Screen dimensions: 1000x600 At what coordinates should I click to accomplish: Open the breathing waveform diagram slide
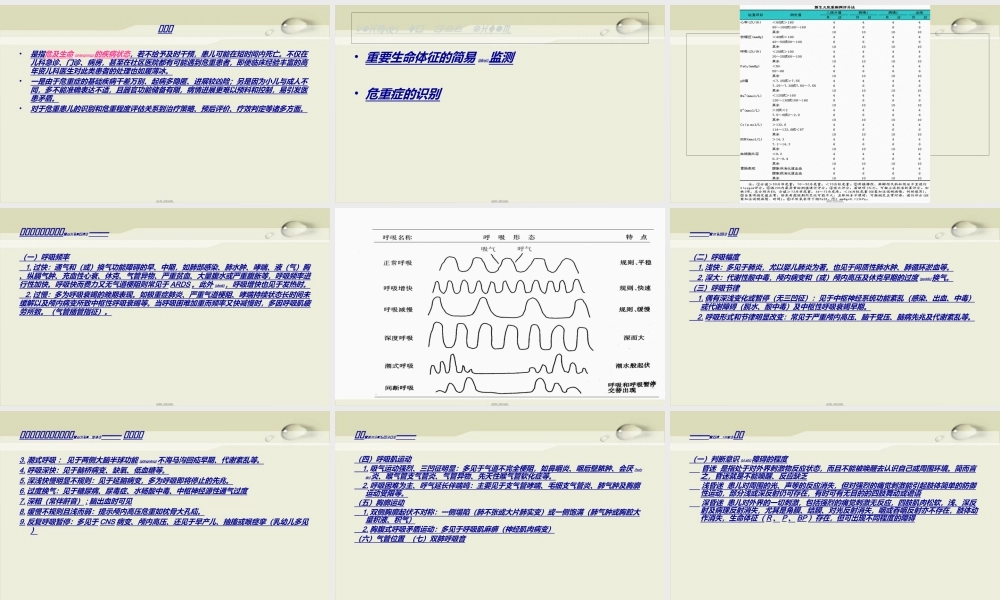tap(500, 300)
